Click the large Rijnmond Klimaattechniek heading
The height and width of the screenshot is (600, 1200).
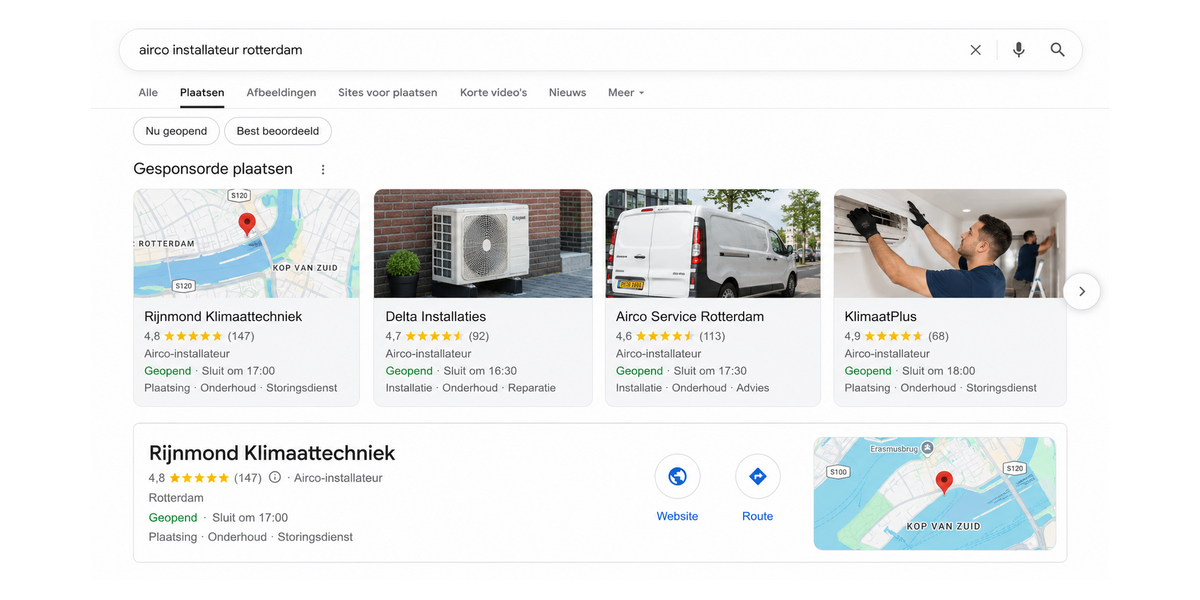(x=272, y=453)
